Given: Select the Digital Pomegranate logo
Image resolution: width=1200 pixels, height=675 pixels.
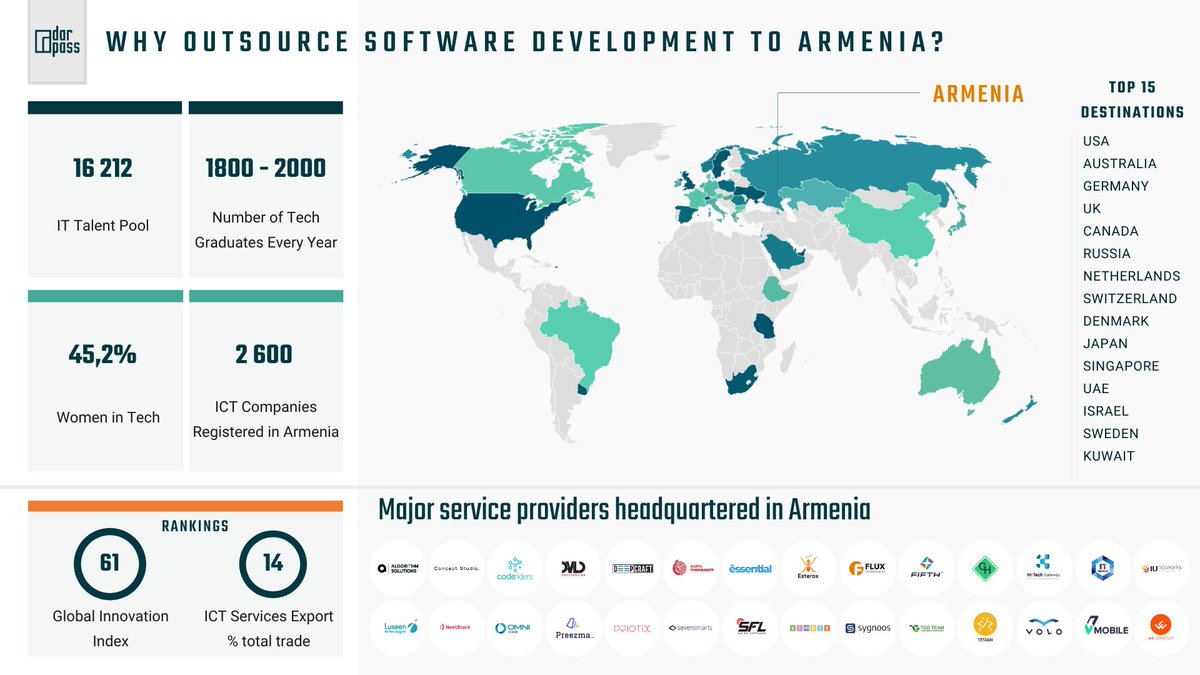Looking at the screenshot, I should point(692,568).
